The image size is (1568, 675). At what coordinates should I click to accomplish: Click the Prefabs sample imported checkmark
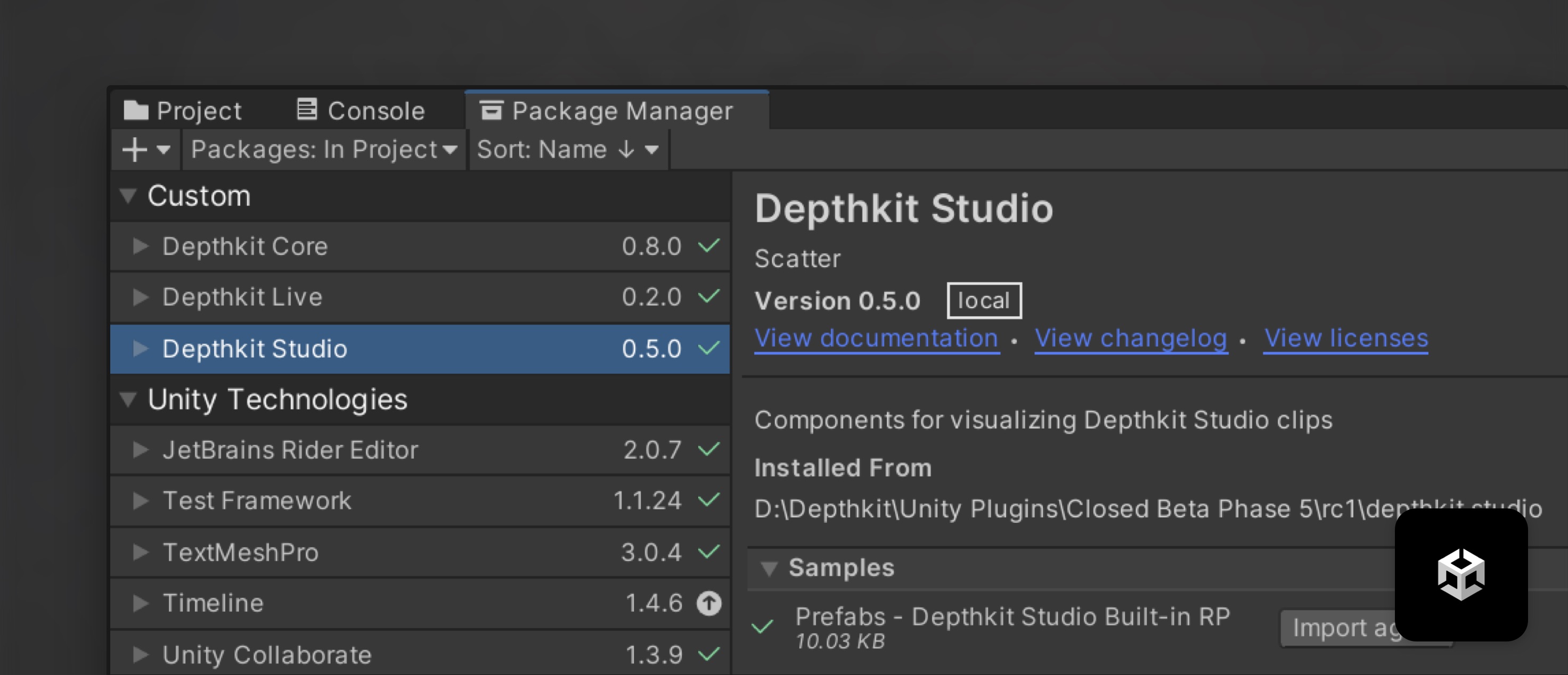[762, 625]
